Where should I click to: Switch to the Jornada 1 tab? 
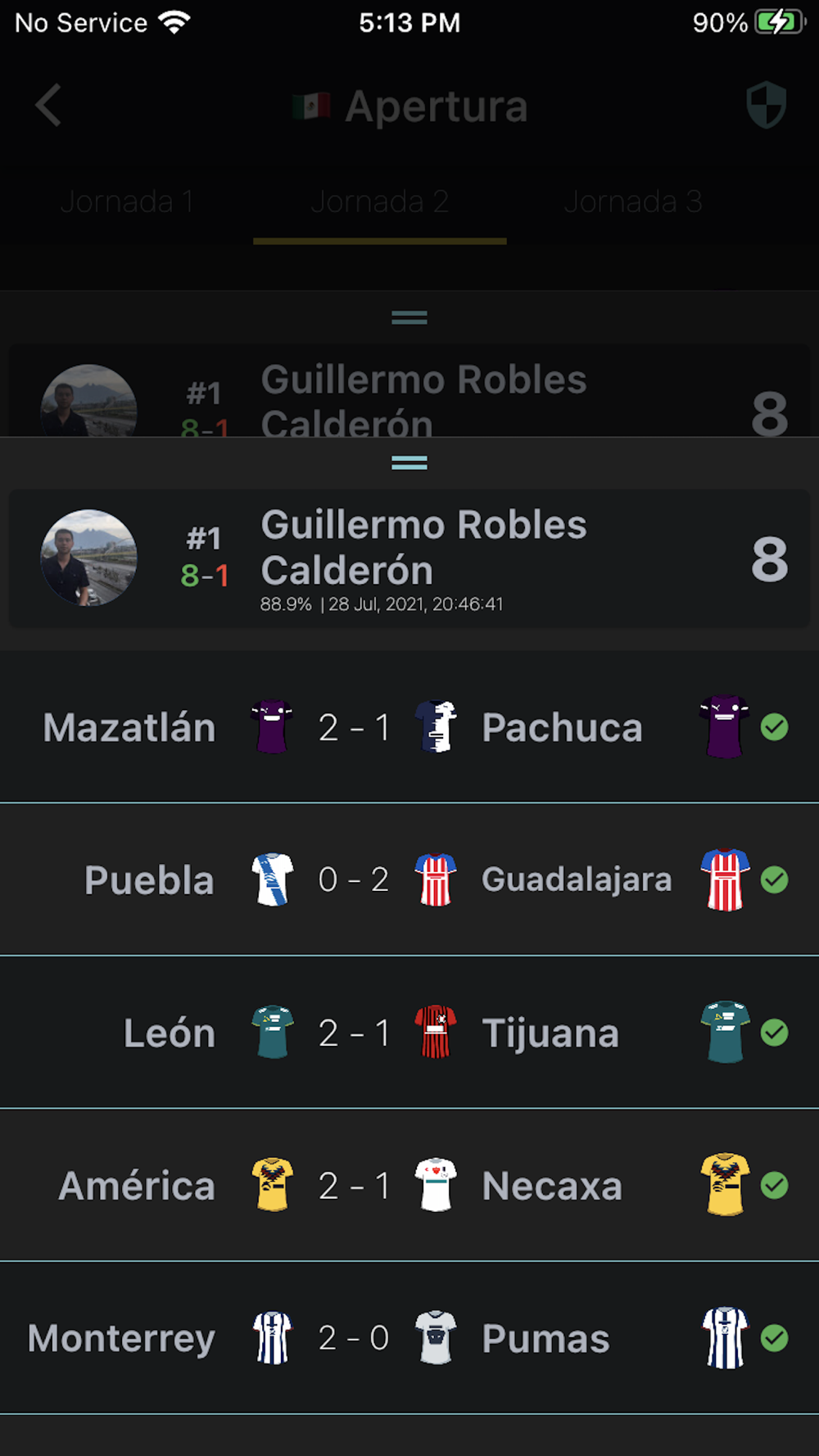coord(127,201)
